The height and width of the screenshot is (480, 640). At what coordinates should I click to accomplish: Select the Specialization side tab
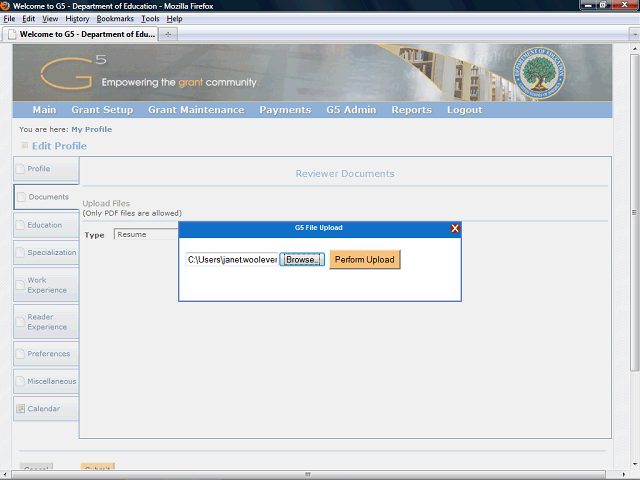pos(46,253)
